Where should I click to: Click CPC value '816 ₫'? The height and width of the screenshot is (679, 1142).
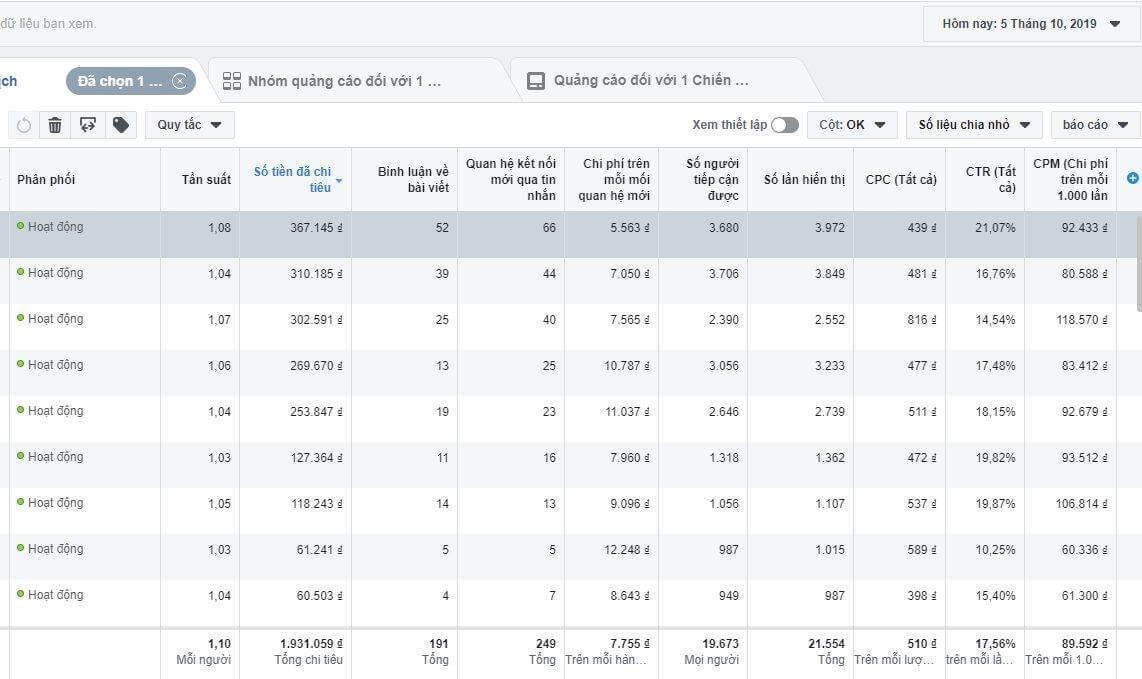click(922, 319)
